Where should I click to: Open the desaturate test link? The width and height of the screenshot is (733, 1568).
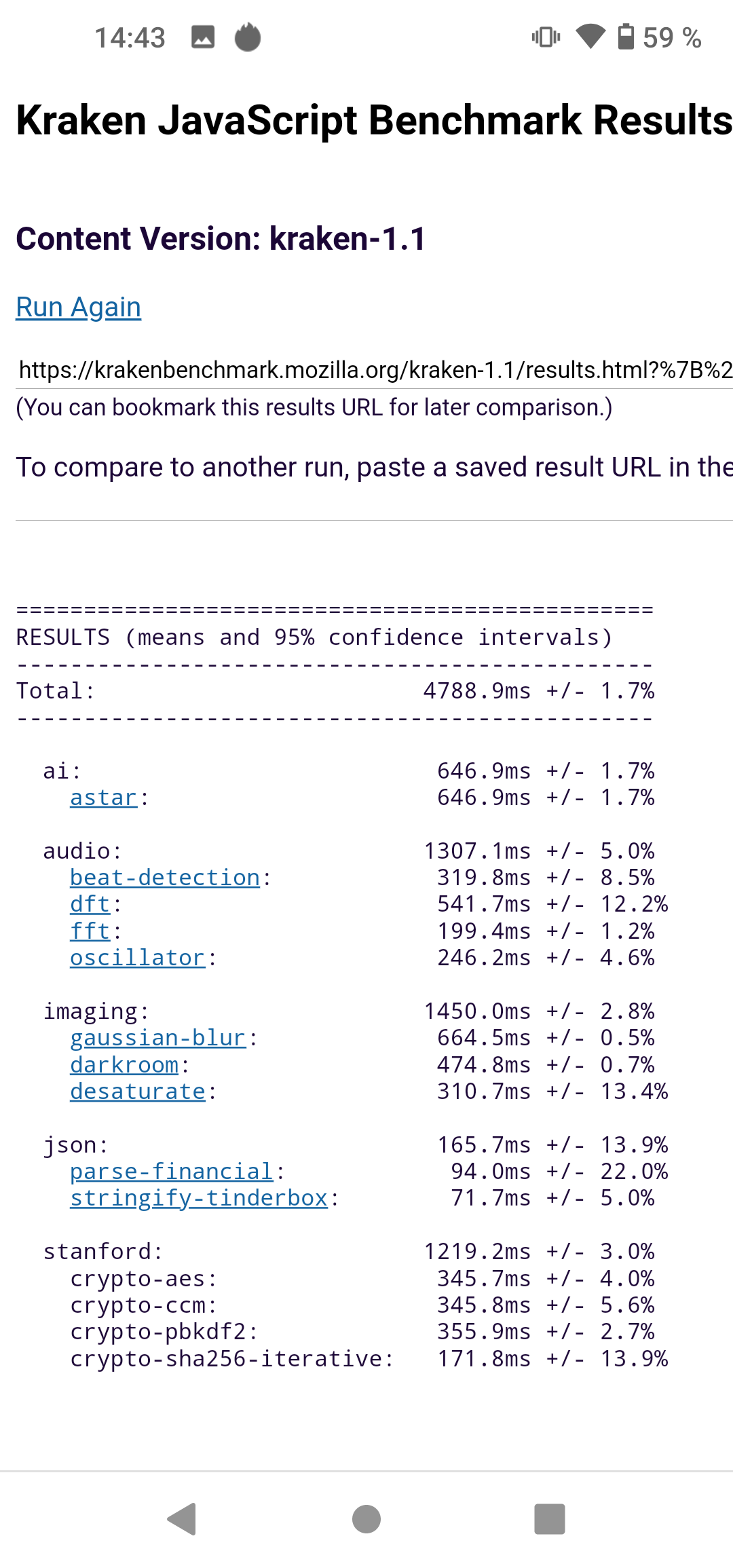tap(138, 1091)
